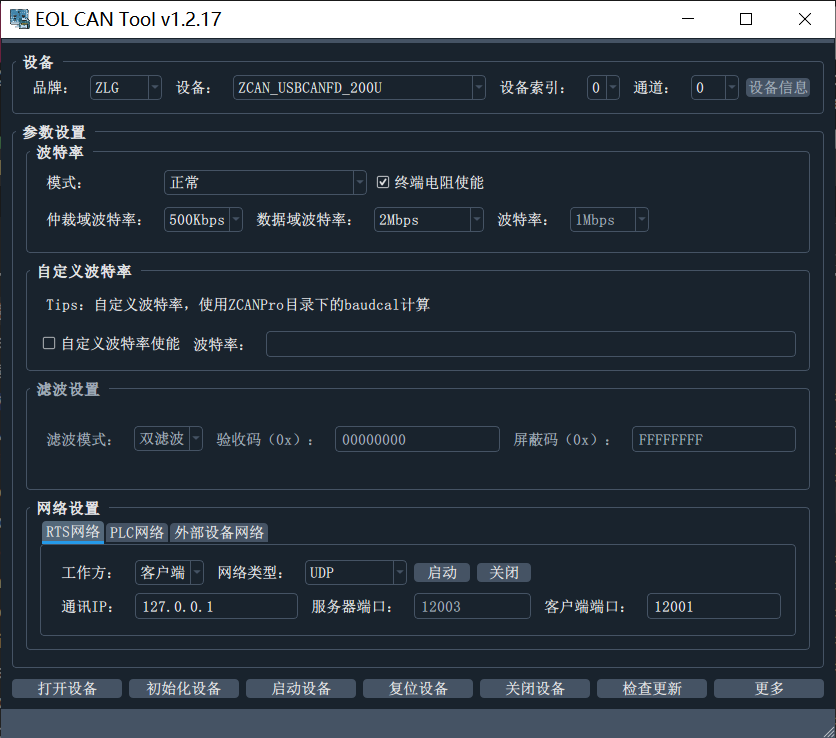Click the window resize grip corner
The image size is (836, 738).
[x=829, y=731]
